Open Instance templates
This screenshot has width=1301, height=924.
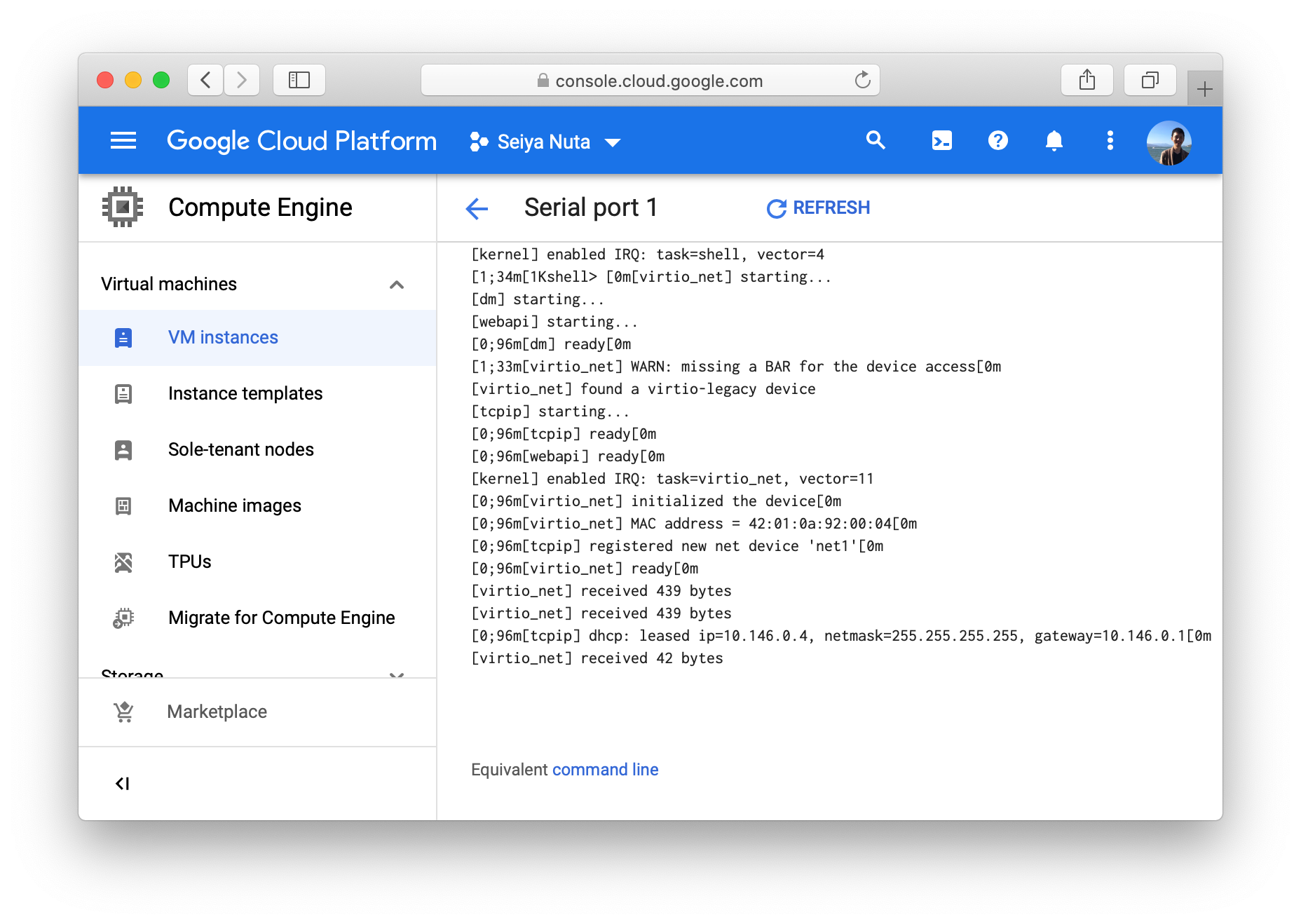point(245,393)
